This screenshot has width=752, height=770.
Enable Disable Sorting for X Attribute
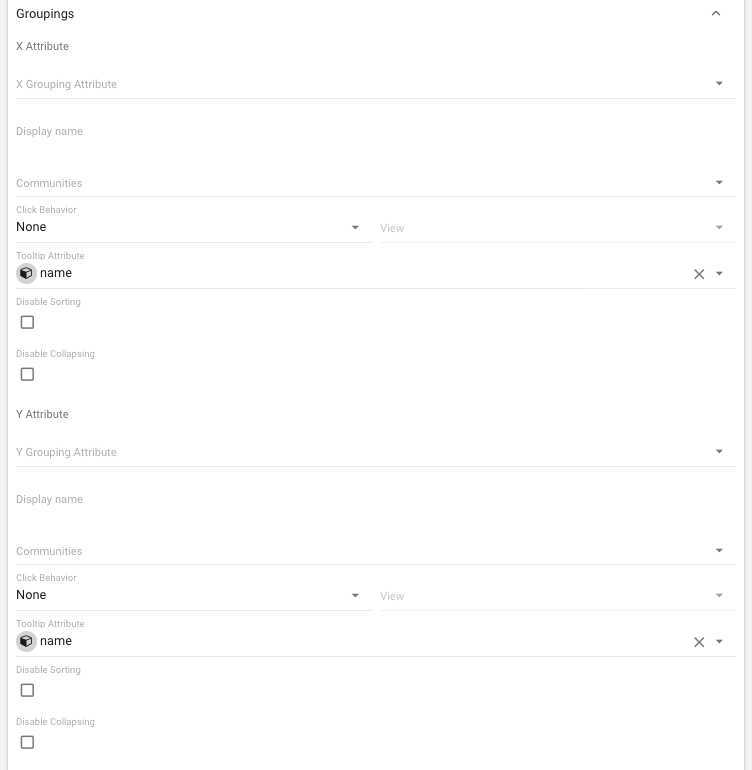[27, 322]
